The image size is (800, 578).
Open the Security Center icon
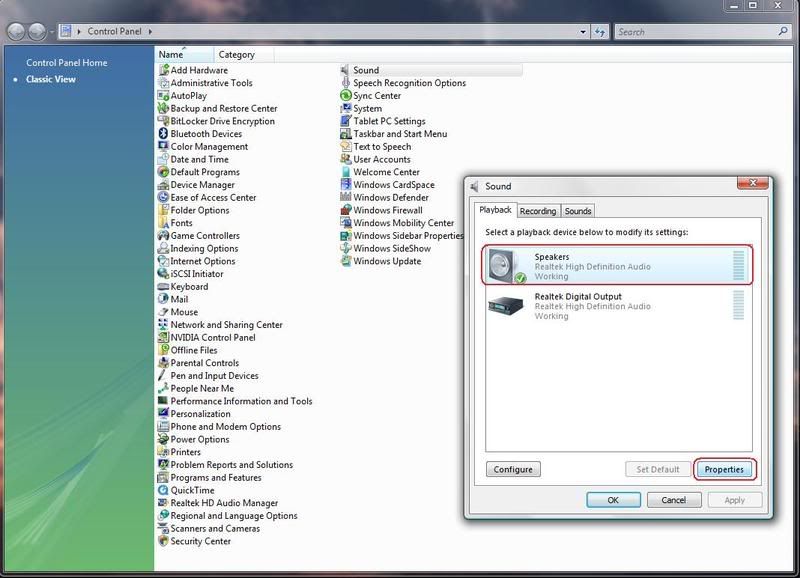click(x=163, y=541)
